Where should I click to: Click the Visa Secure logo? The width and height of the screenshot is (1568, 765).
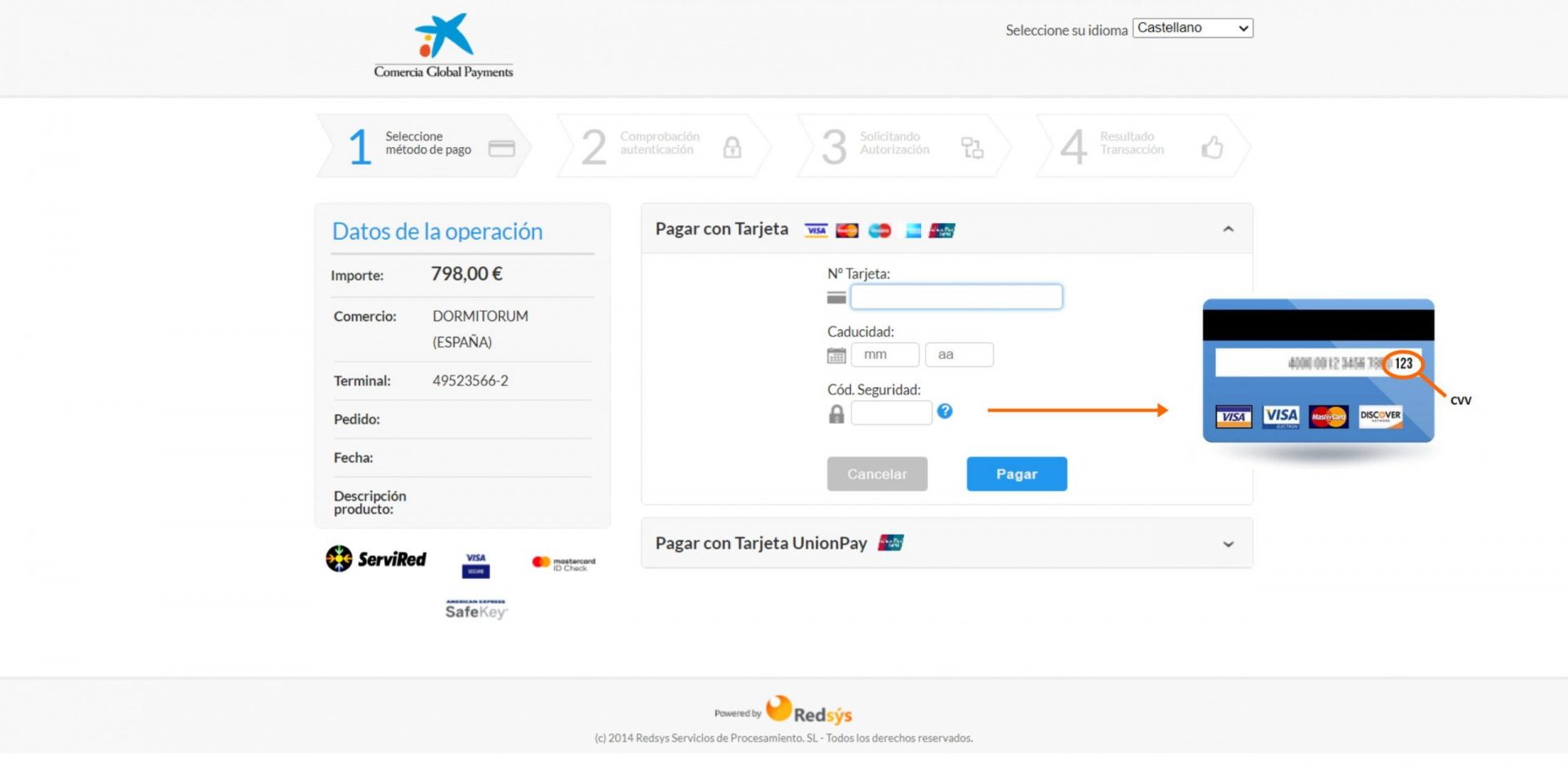(476, 565)
